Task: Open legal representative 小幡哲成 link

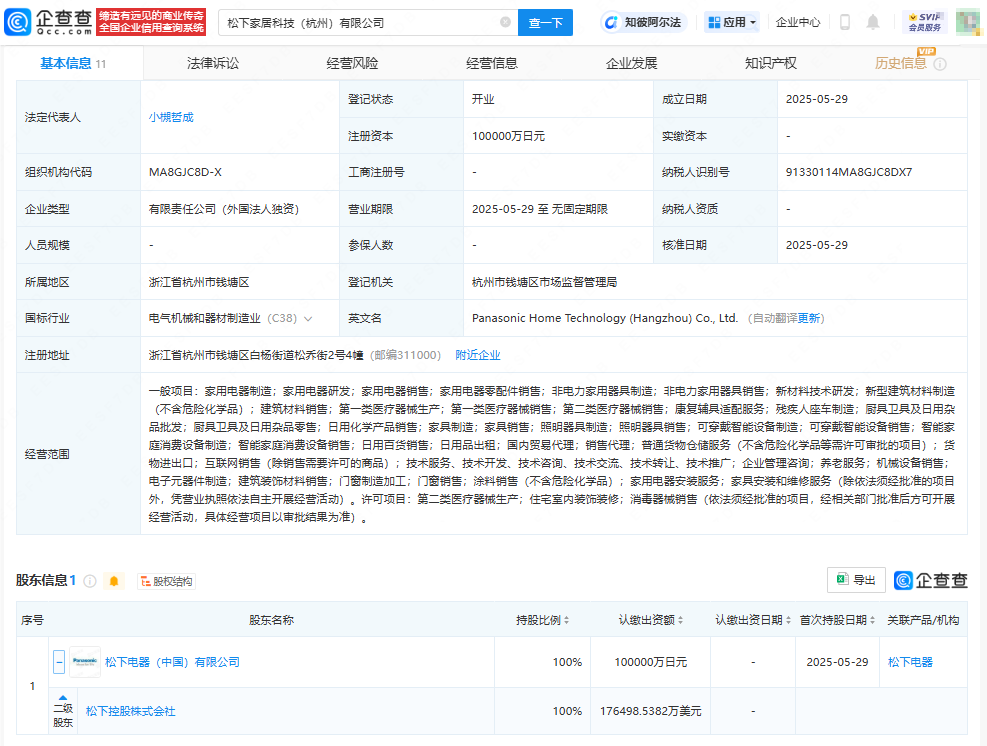Action: (x=171, y=117)
